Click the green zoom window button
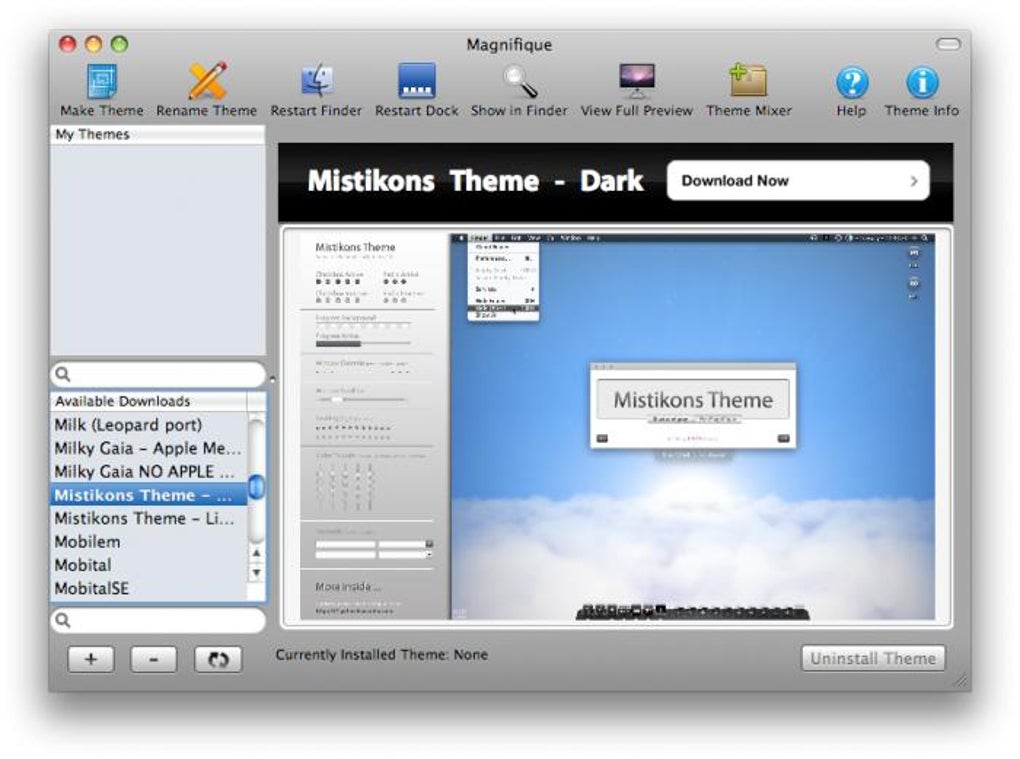 [119, 44]
